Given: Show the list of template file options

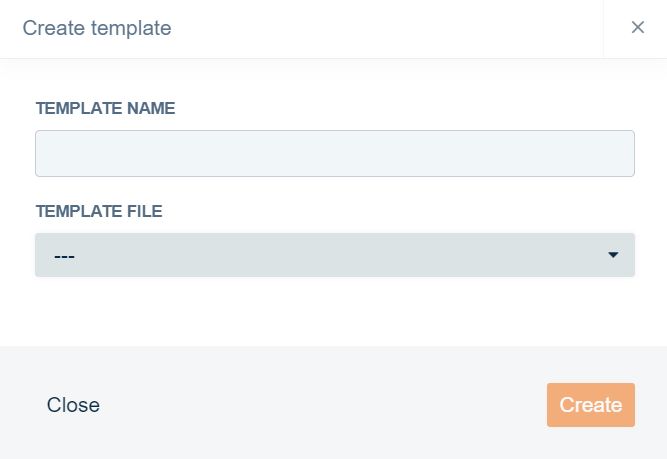Looking at the screenshot, I should (334, 255).
